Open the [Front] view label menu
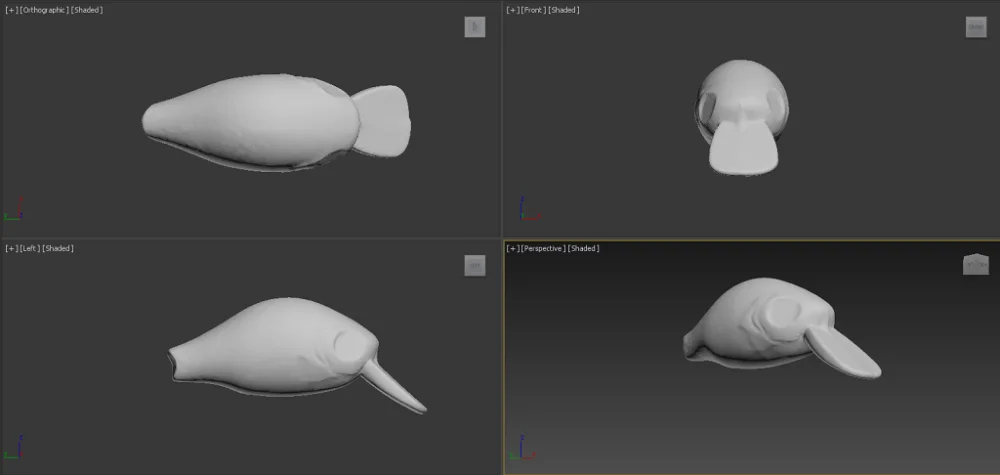Screen dimensions: 1000x475 (x=533, y=10)
